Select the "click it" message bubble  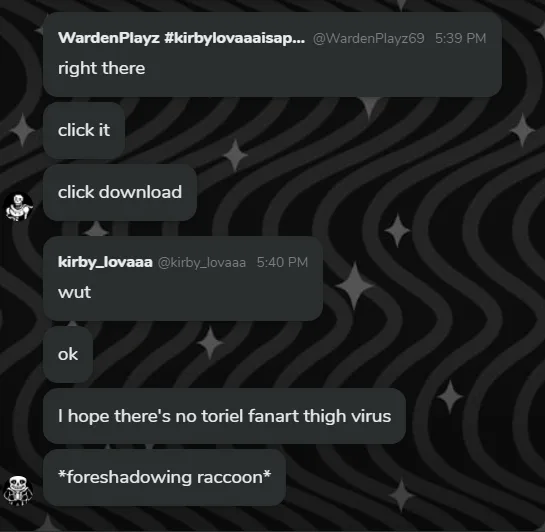click(84, 130)
